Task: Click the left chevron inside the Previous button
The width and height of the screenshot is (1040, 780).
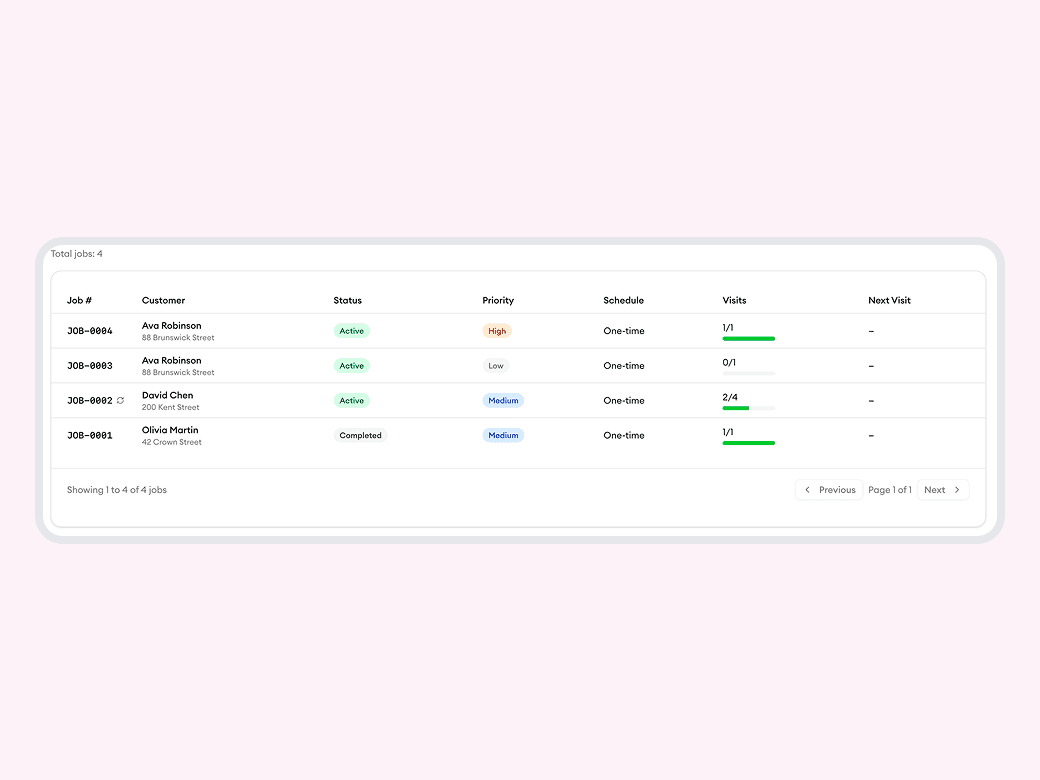Action: pyautogui.click(x=808, y=489)
